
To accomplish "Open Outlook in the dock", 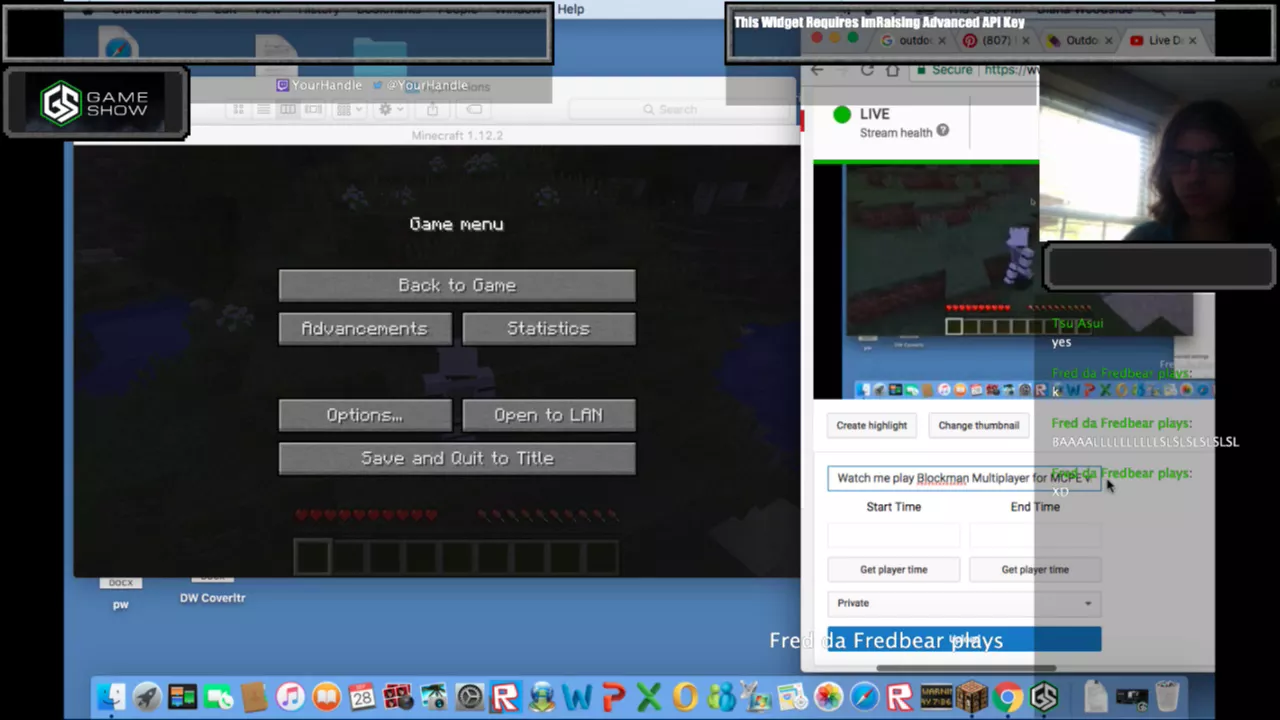I will [x=685, y=697].
